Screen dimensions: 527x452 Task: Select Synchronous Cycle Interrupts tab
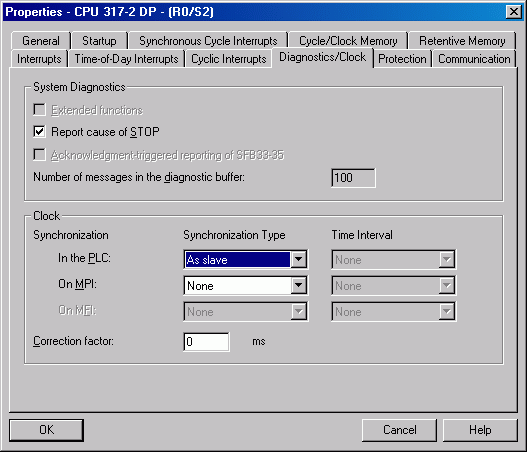pyautogui.click(x=208, y=41)
